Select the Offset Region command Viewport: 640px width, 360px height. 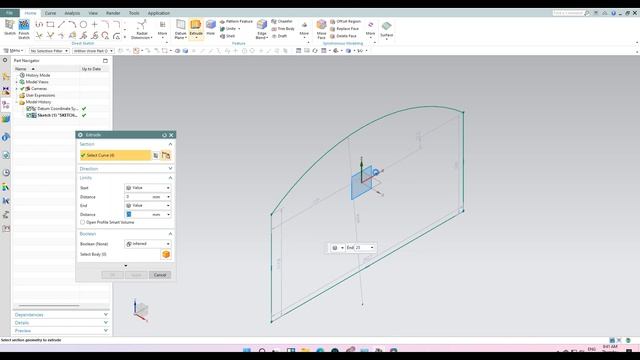(x=345, y=21)
